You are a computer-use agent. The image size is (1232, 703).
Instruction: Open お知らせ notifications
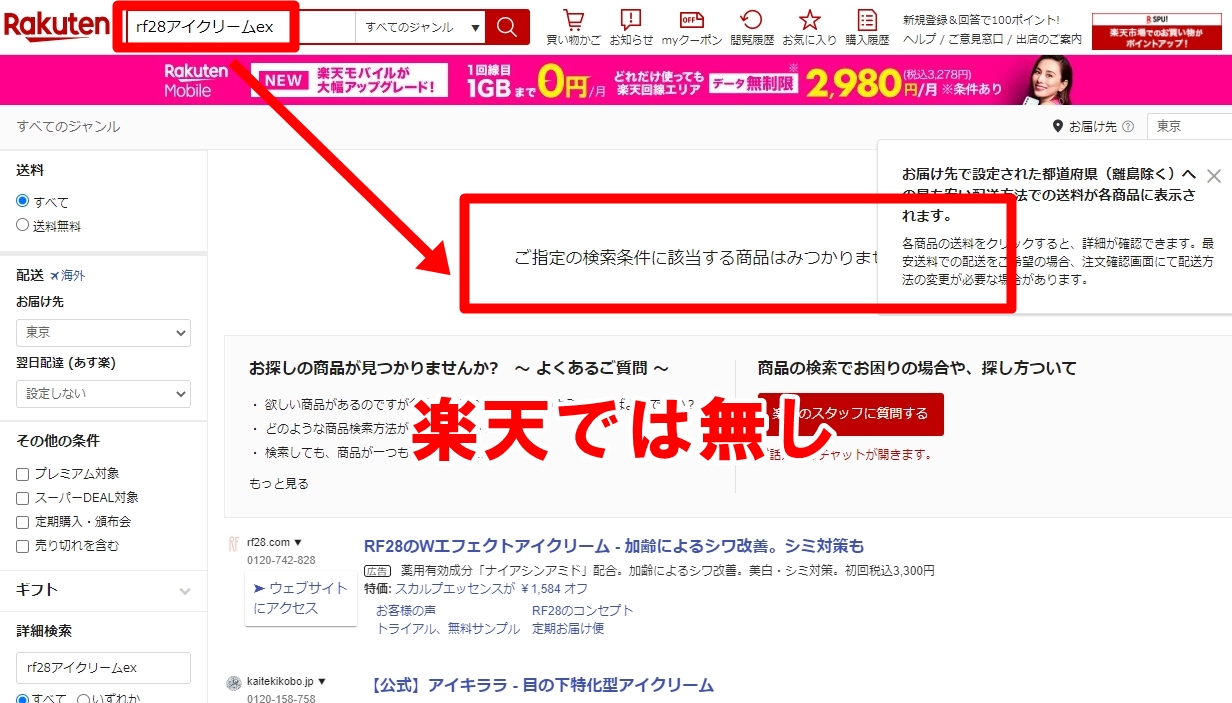click(631, 27)
